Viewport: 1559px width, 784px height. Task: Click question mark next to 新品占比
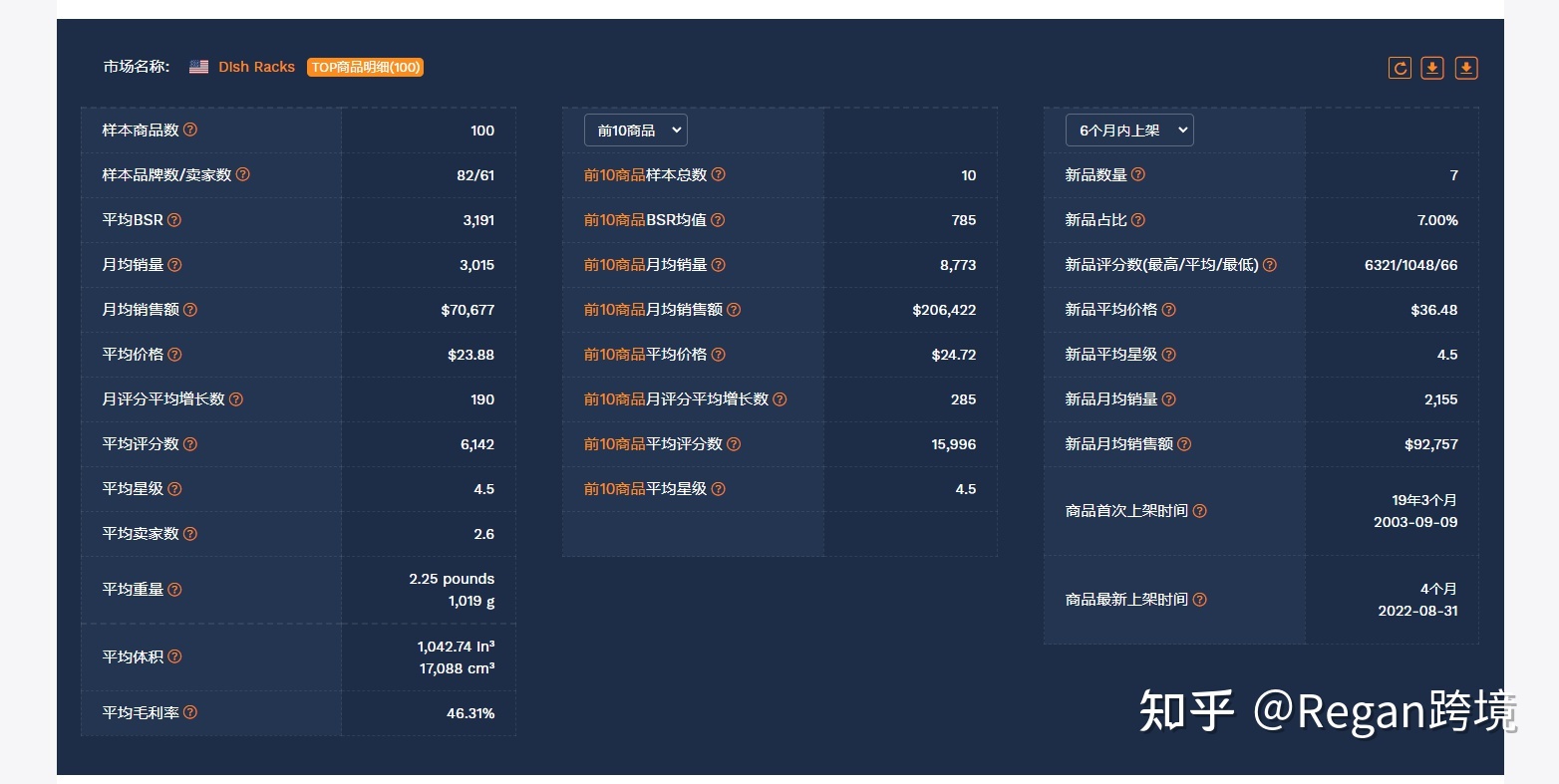(x=1138, y=219)
